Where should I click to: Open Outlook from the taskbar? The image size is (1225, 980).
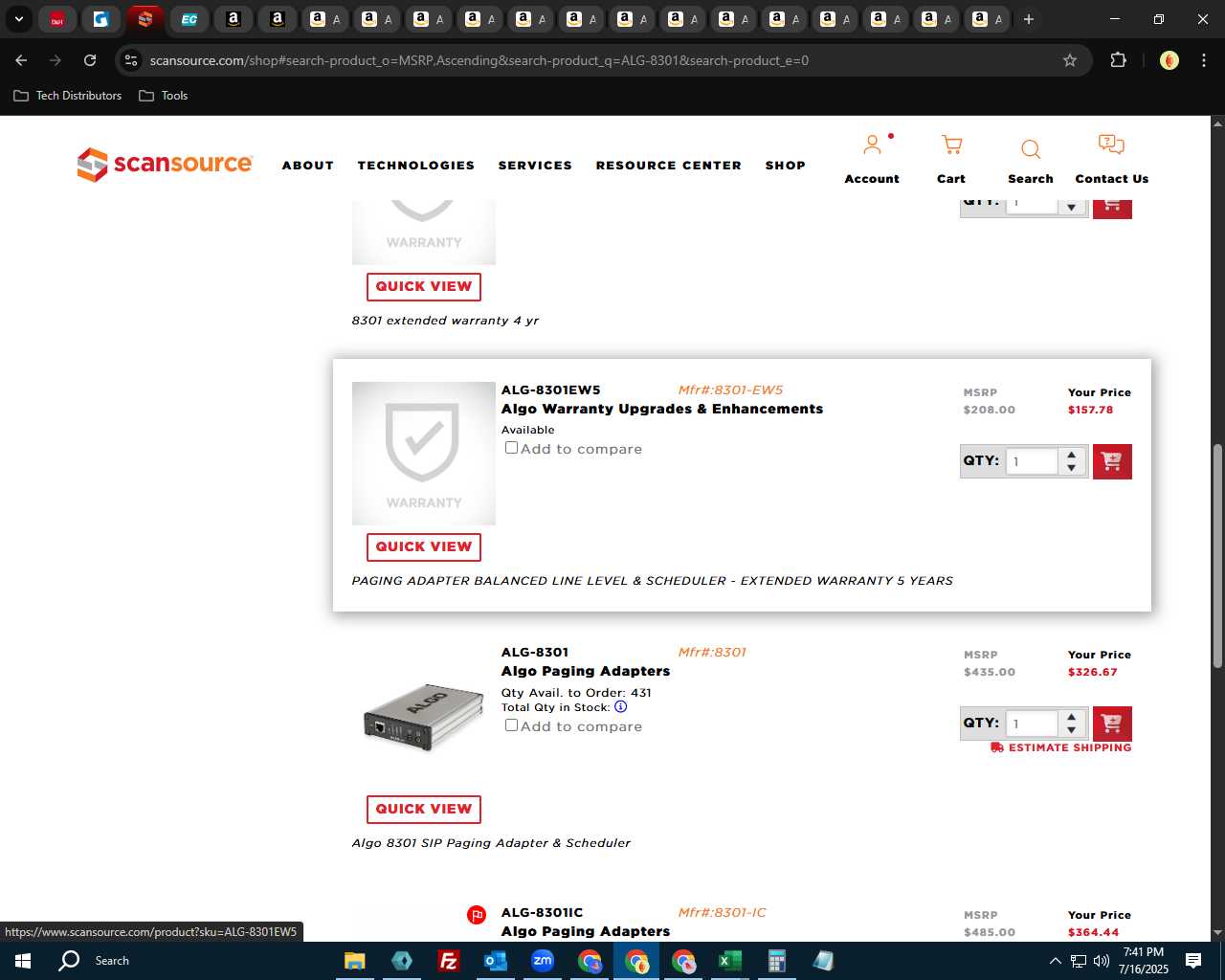click(x=495, y=961)
